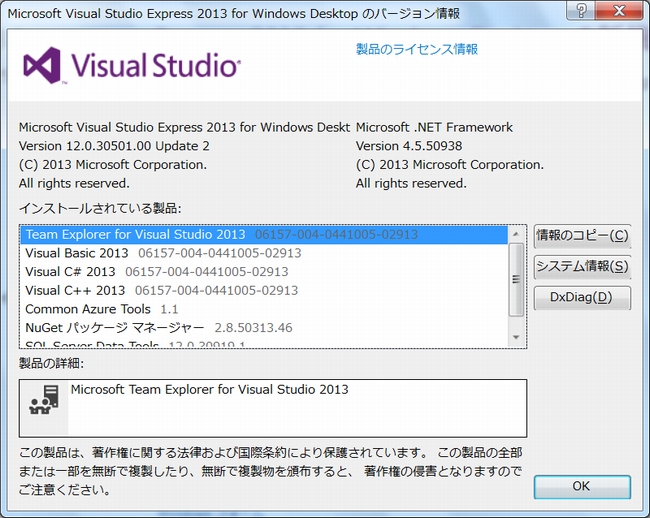
Task: Click the インストールされている製品 label
Action: tap(100, 208)
